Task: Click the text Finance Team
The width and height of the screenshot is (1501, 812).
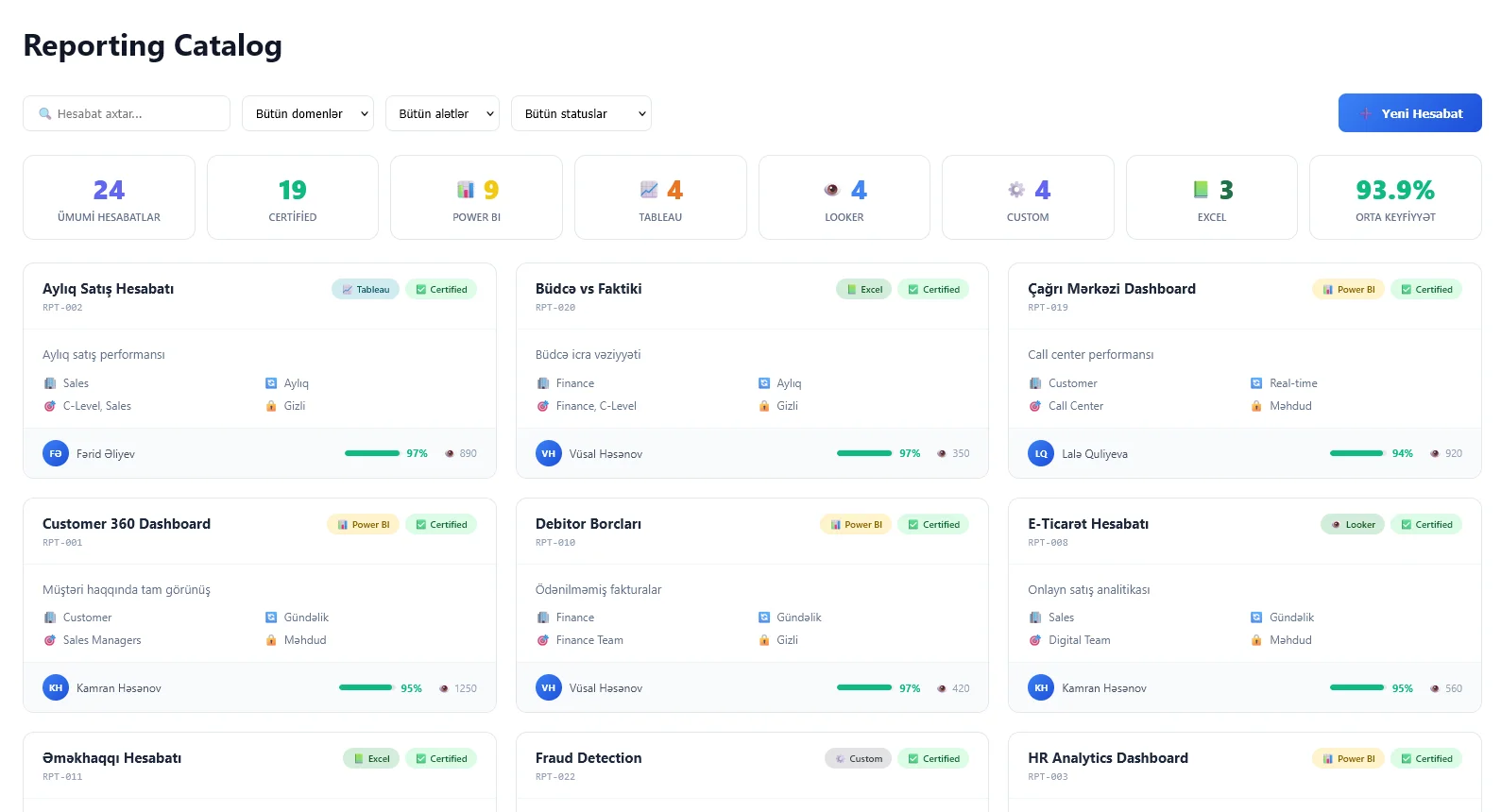Action: [x=589, y=640]
